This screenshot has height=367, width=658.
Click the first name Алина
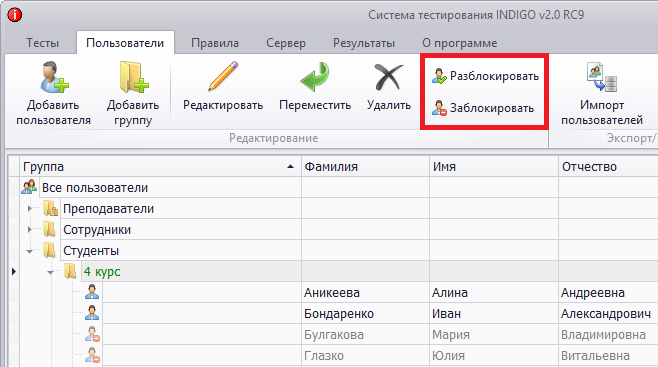click(450, 293)
